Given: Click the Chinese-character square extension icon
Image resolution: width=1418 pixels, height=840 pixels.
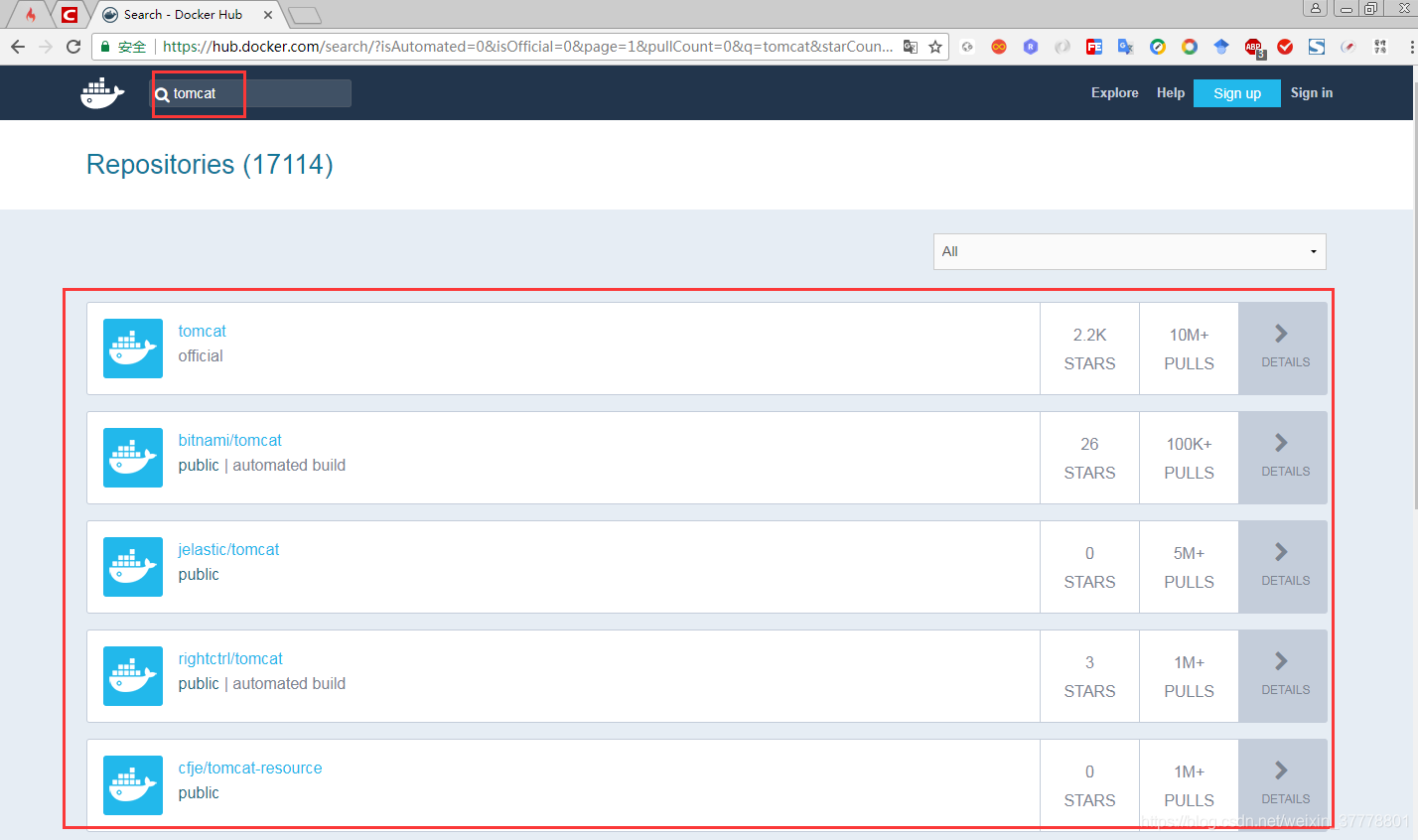Looking at the screenshot, I should click(x=1380, y=47).
